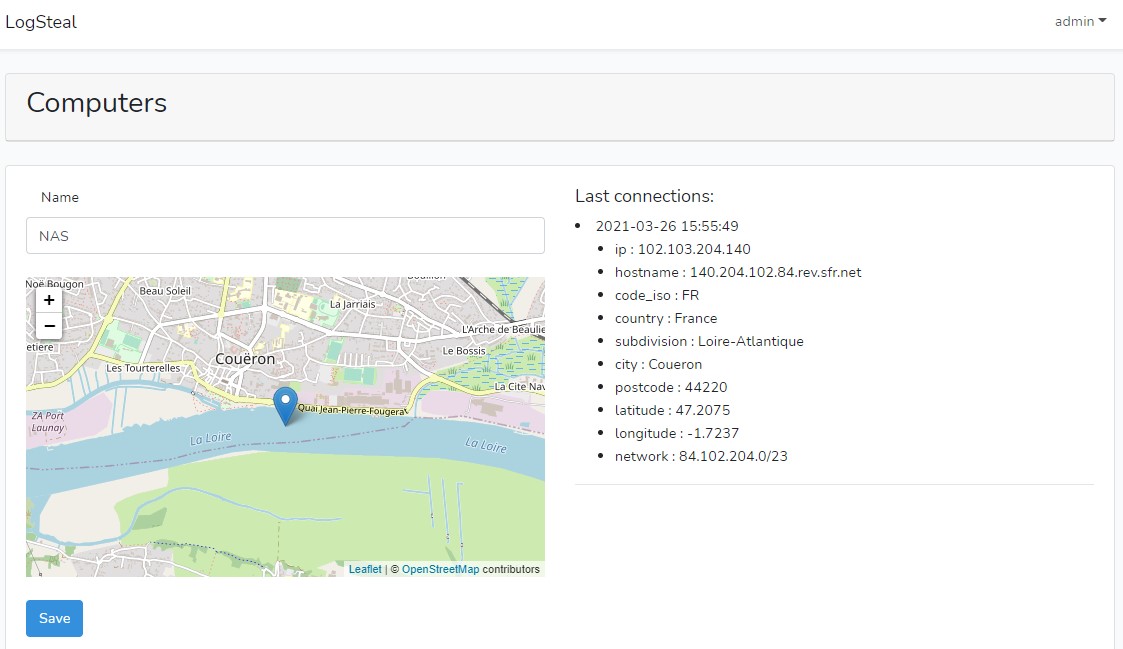The image size is (1123, 649).
Task: Click the Last connections heading
Action: coord(645,196)
